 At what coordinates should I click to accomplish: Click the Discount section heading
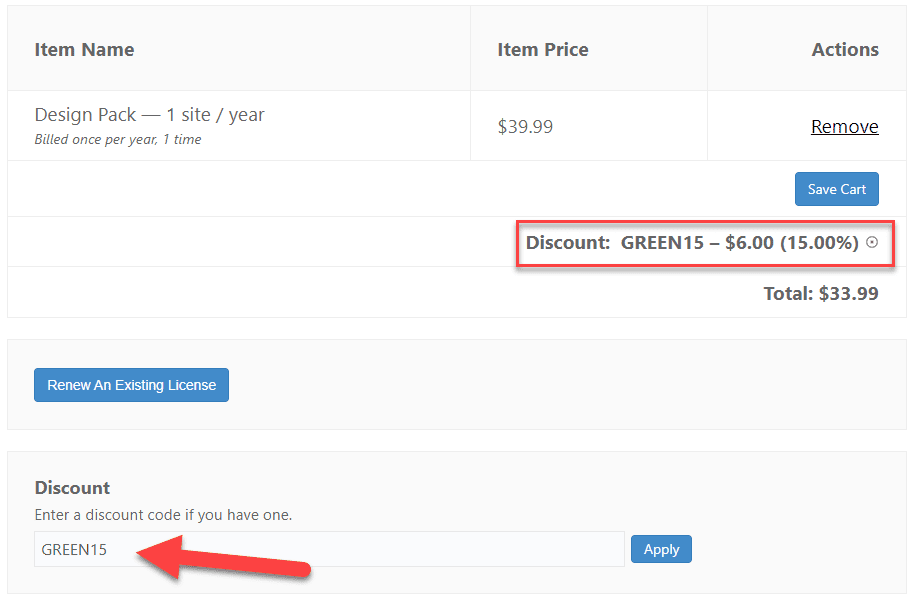[72, 487]
